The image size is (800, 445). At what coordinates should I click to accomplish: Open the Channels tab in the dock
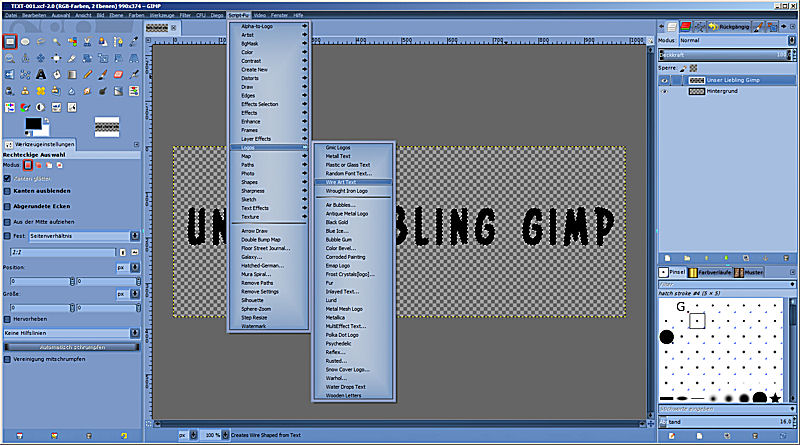[x=686, y=27]
